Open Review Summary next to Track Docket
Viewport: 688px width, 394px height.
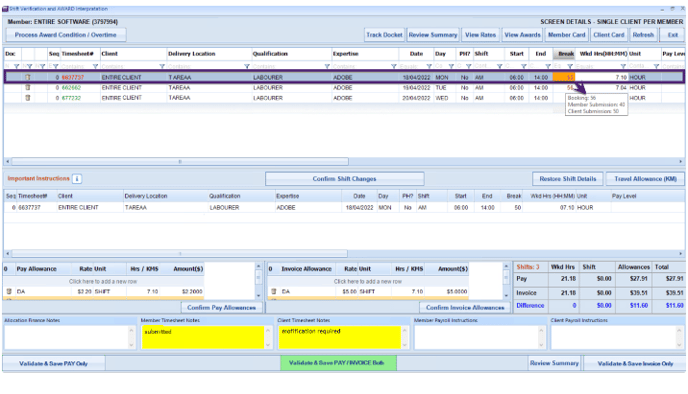coord(433,35)
